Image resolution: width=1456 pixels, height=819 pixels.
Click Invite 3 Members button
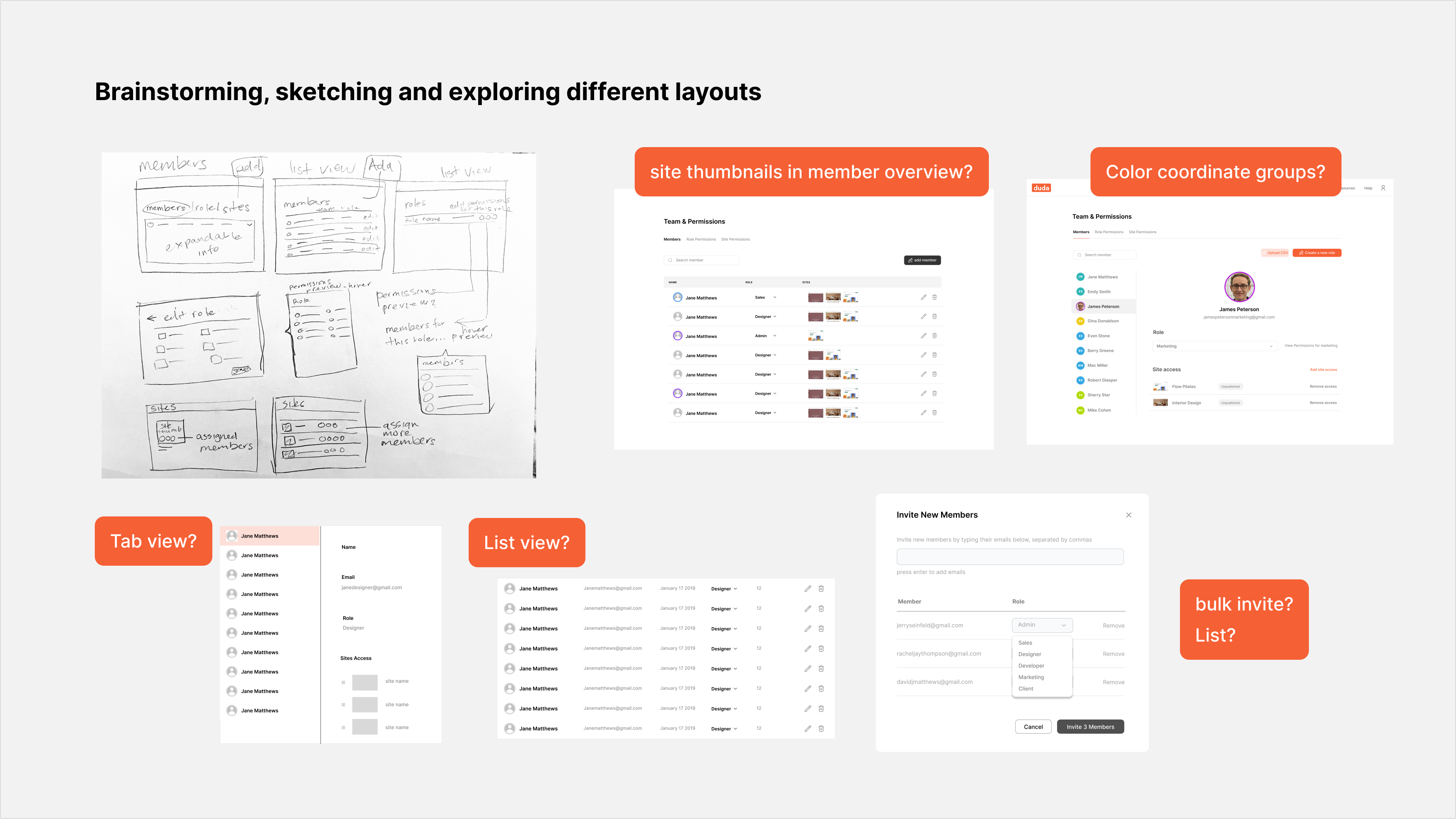[x=1090, y=727]
